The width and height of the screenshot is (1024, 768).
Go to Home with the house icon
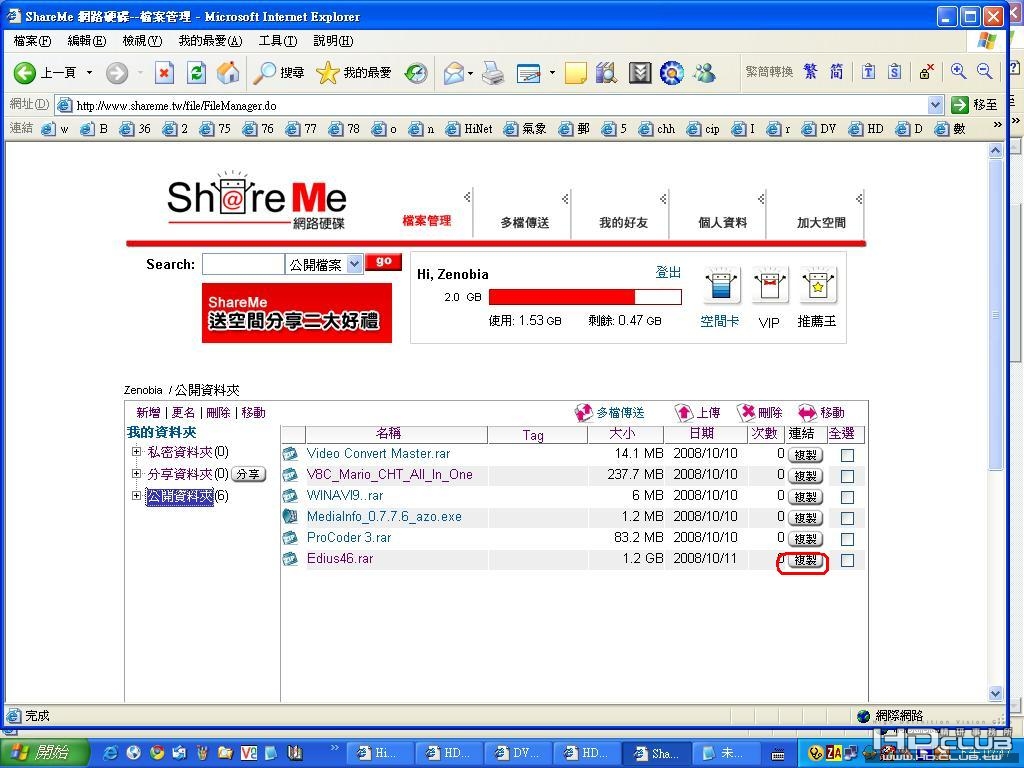pos(227,72)
